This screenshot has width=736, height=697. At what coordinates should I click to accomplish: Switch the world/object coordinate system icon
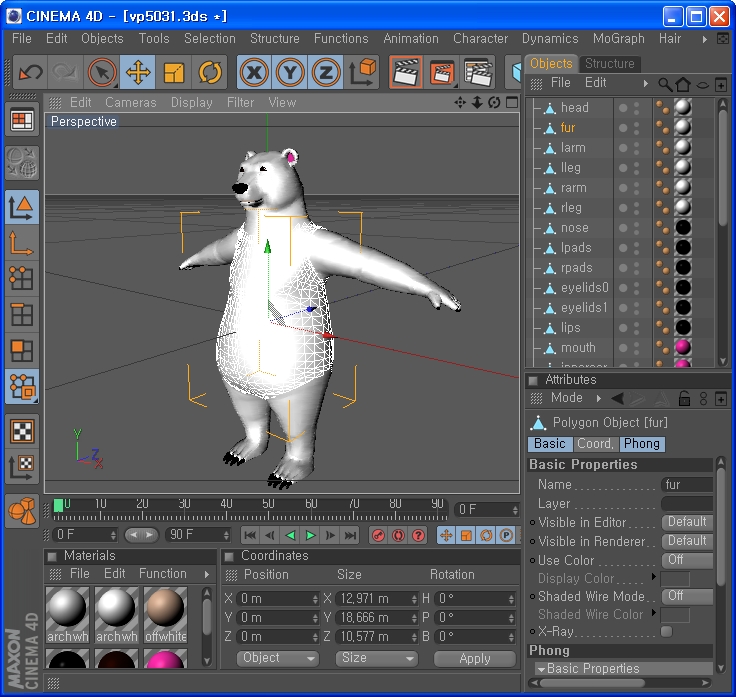361,72
